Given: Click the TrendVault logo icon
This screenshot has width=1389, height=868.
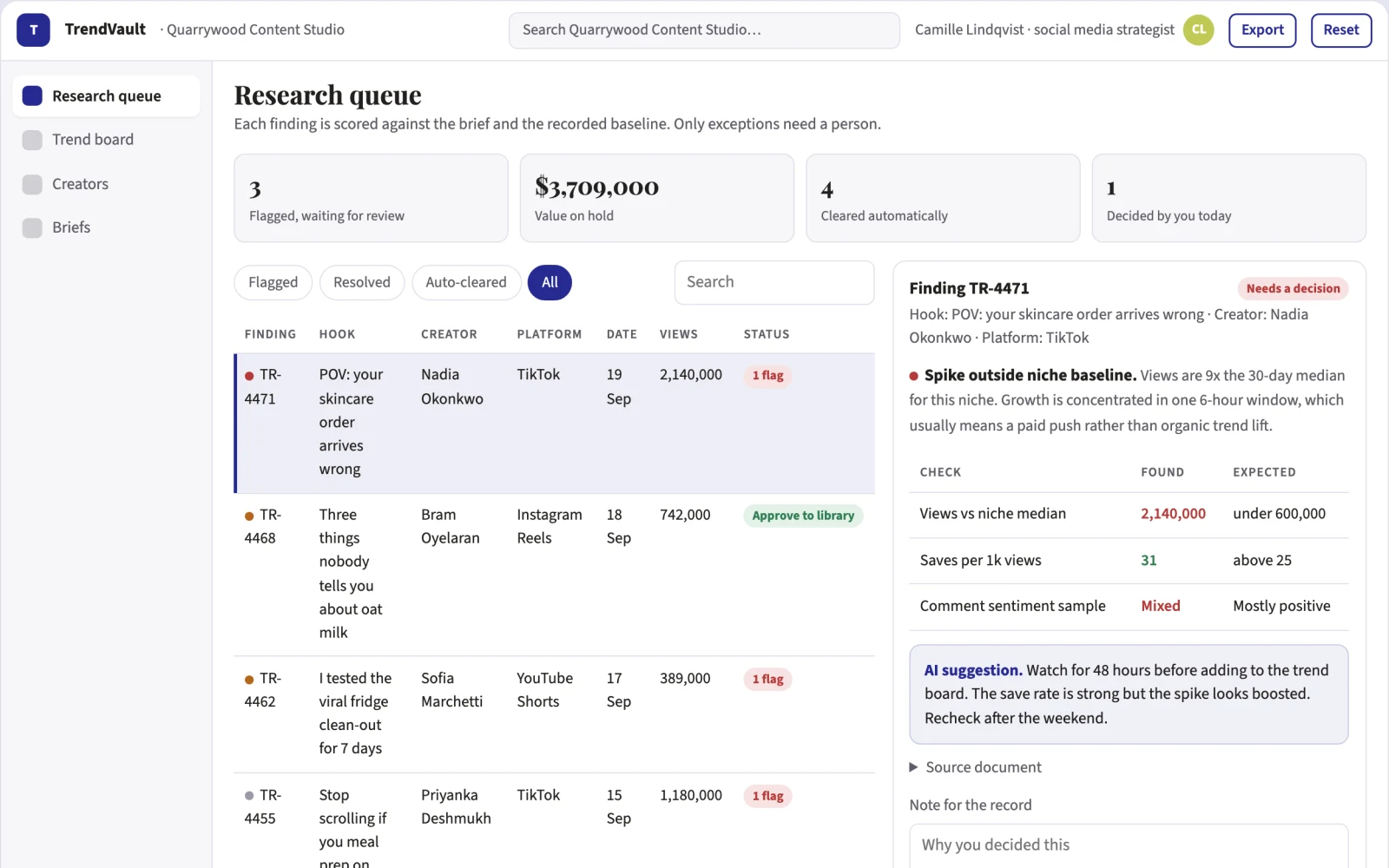Looking at the screenshot, I should [34, 30].
